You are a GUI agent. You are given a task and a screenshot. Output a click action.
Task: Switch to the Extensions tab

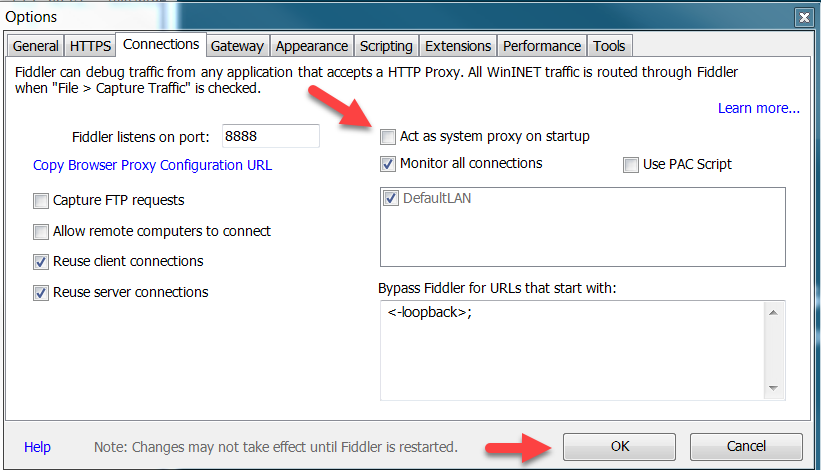pyautogui.click(x=458, y=46)
